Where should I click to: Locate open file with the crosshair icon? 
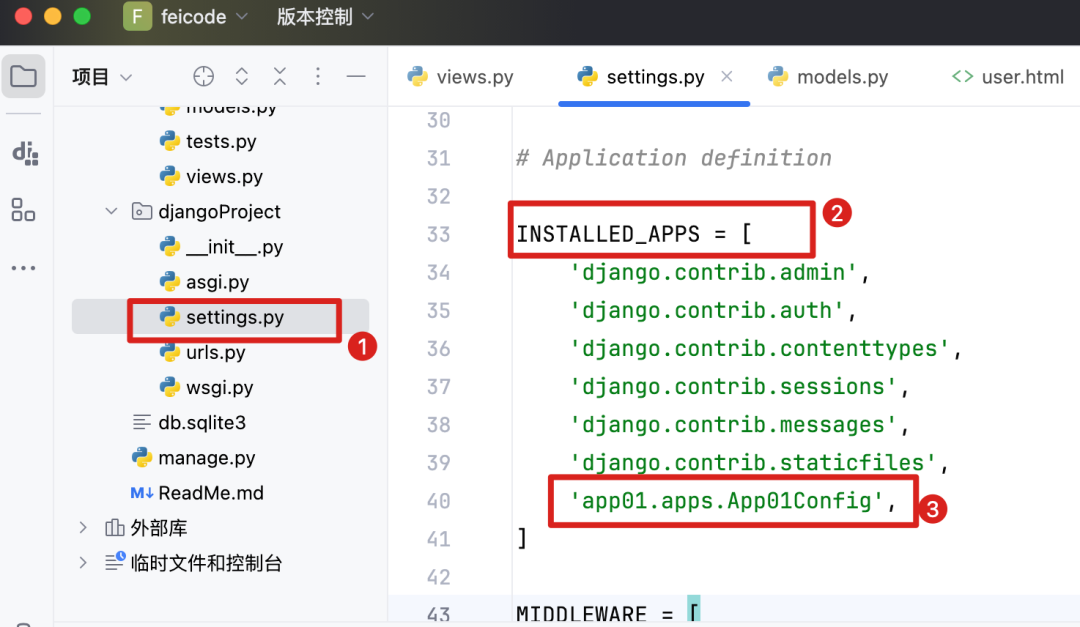[203, 75]
